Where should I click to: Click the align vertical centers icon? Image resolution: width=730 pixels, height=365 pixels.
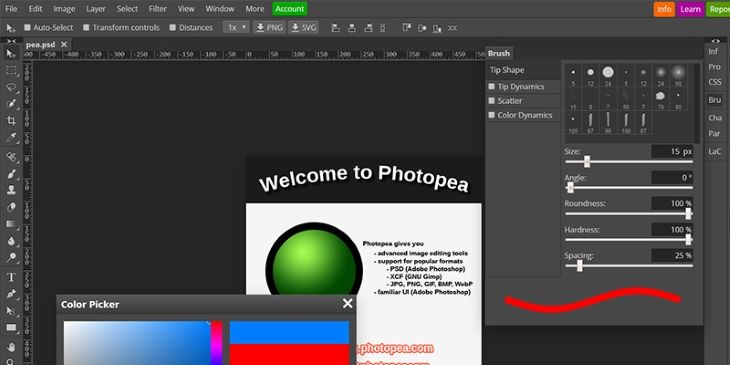click(422, 28)
